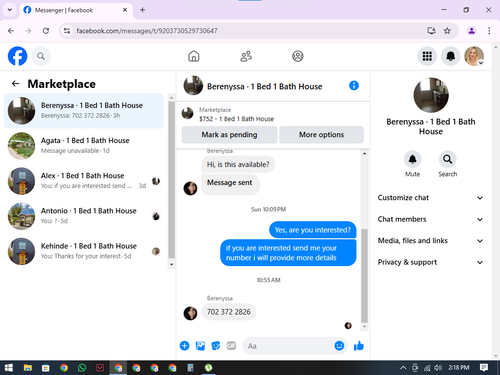Open Alex conversation in chat list
The width and height of the screenshot is (500, 375).
click(84, 181)
